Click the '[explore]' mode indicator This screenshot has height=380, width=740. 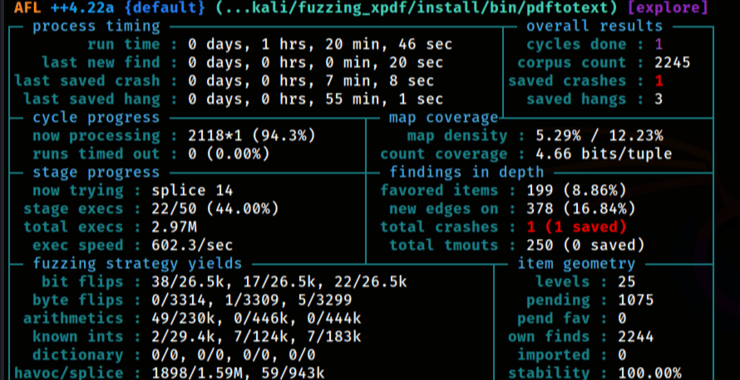pyautogui.click(x=668, y=8)
